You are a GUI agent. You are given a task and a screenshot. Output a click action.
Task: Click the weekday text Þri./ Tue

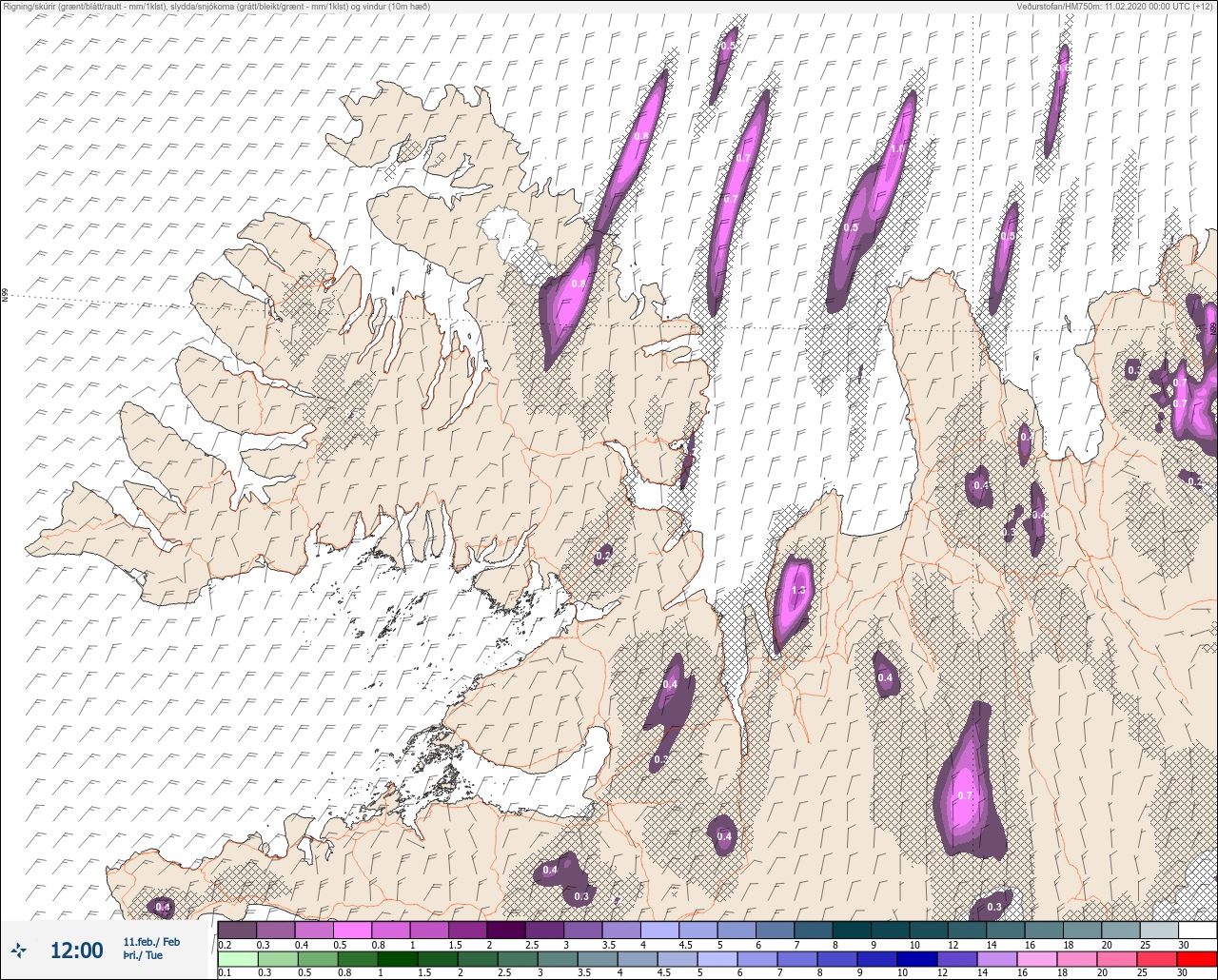click(143, 955)
